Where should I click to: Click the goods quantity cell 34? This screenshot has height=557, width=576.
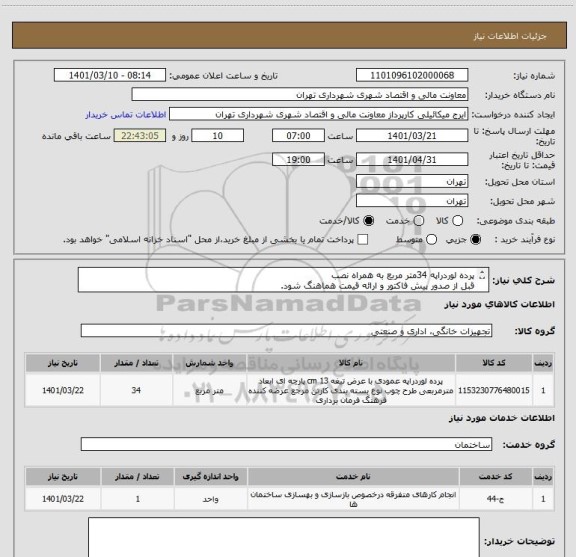[136, 390]
